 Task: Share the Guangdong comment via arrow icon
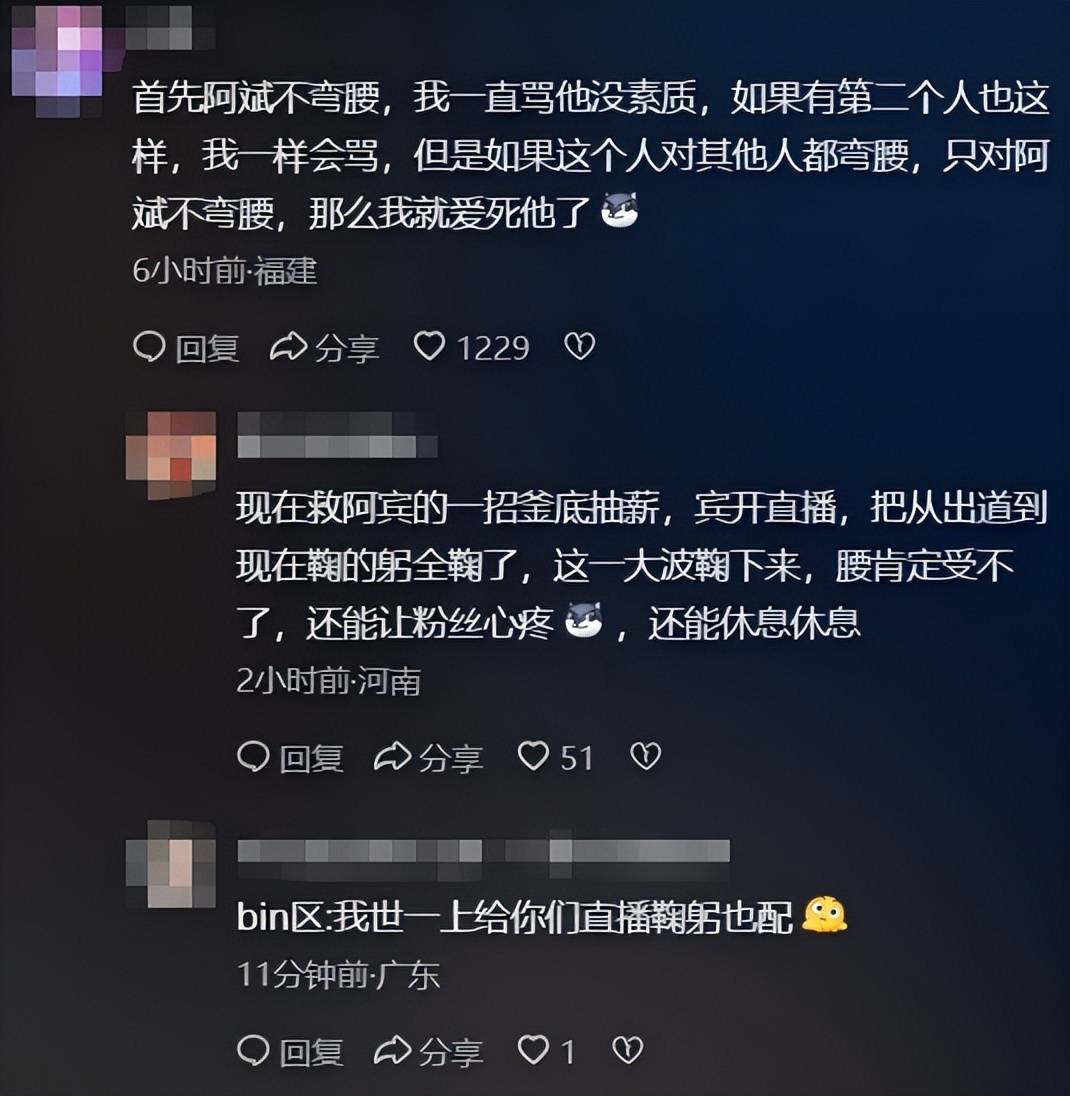pos(393,1050)
